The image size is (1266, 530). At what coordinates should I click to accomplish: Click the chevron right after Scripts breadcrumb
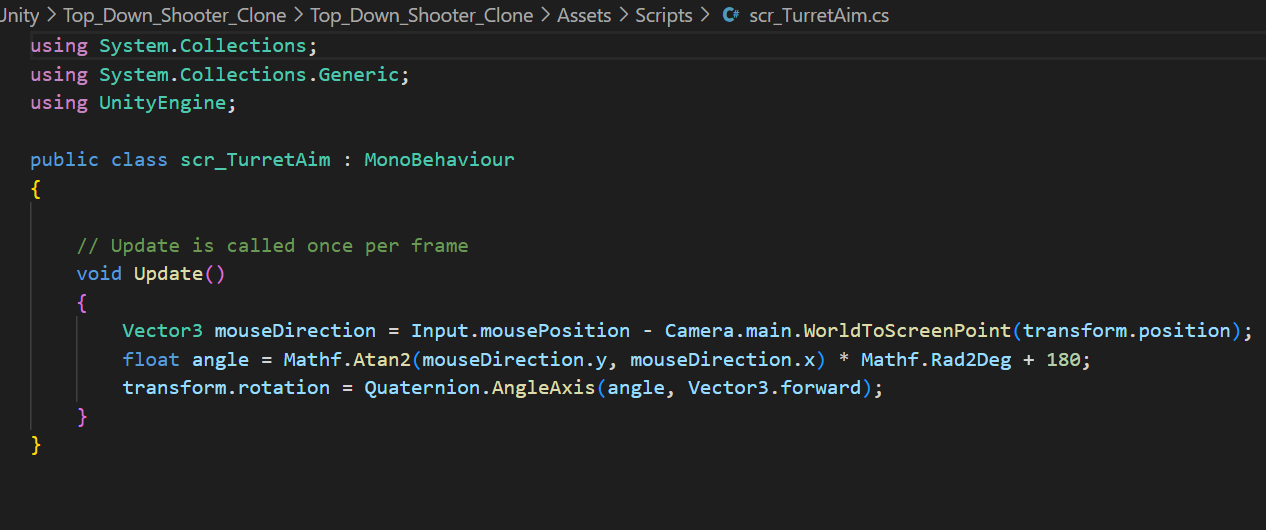706,15
